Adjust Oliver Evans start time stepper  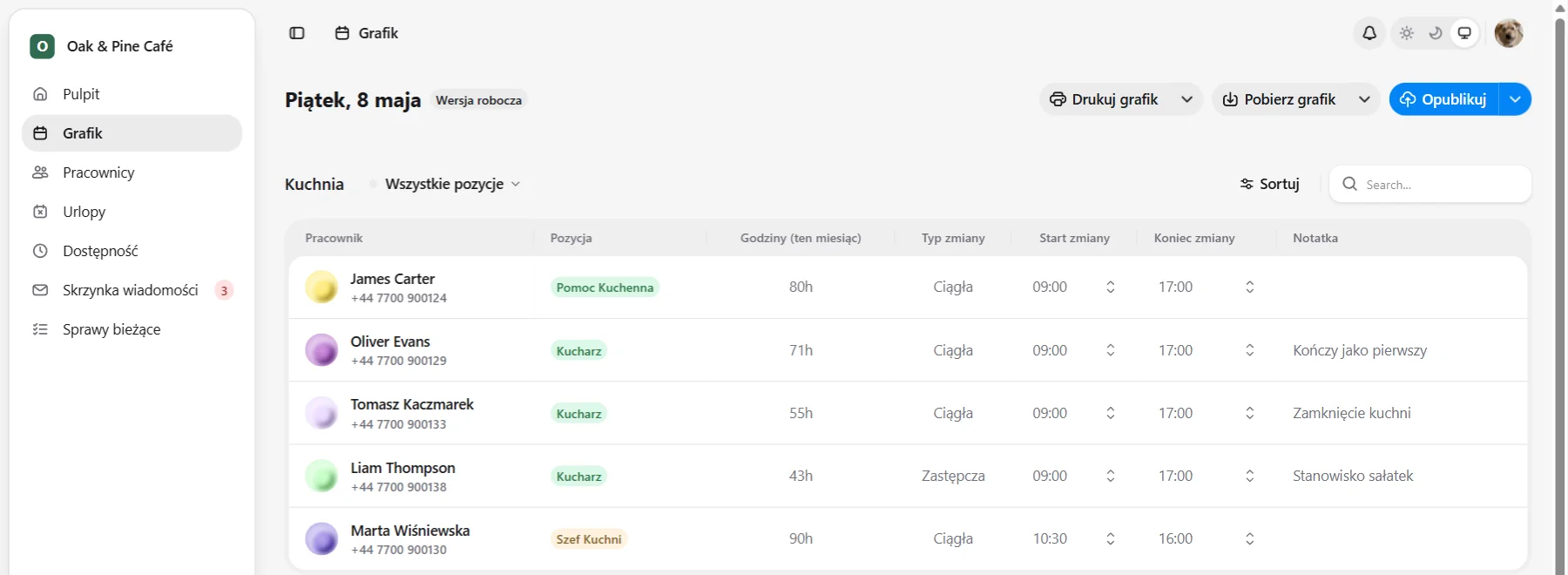(1111, 350)
